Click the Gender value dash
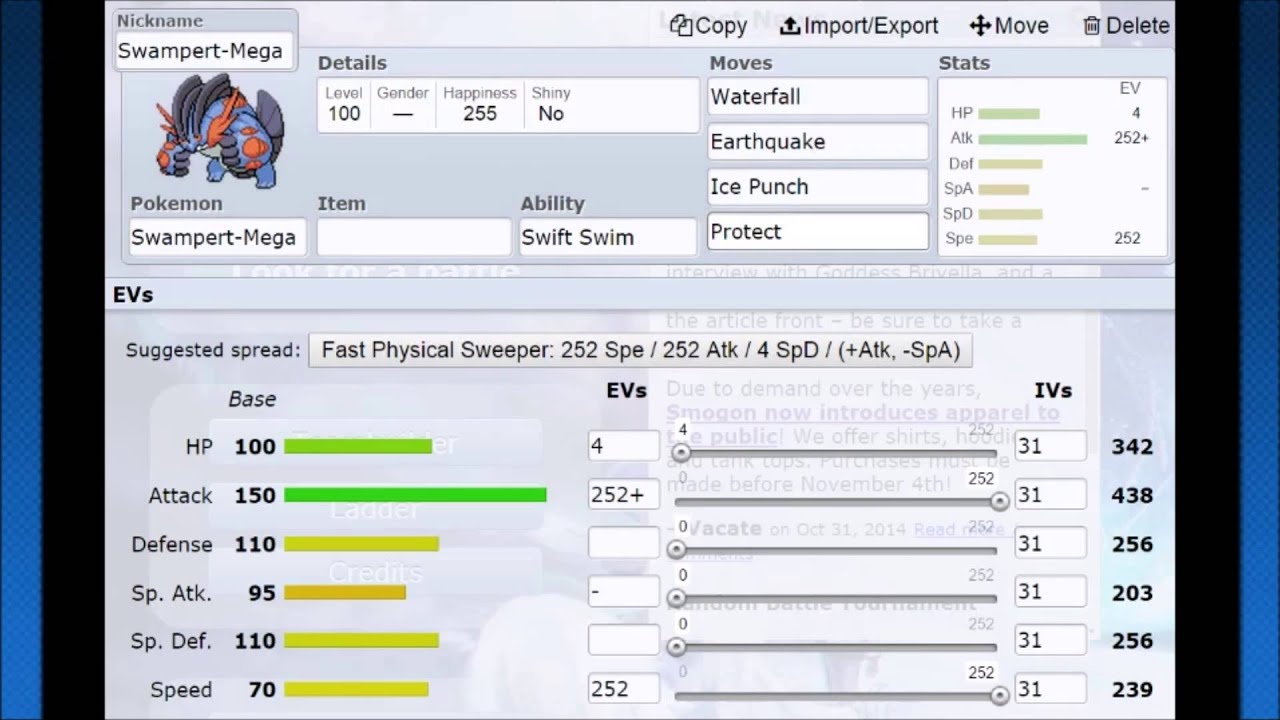The image size is (1280, 720). pyautogui.click(x=402, y=114)
